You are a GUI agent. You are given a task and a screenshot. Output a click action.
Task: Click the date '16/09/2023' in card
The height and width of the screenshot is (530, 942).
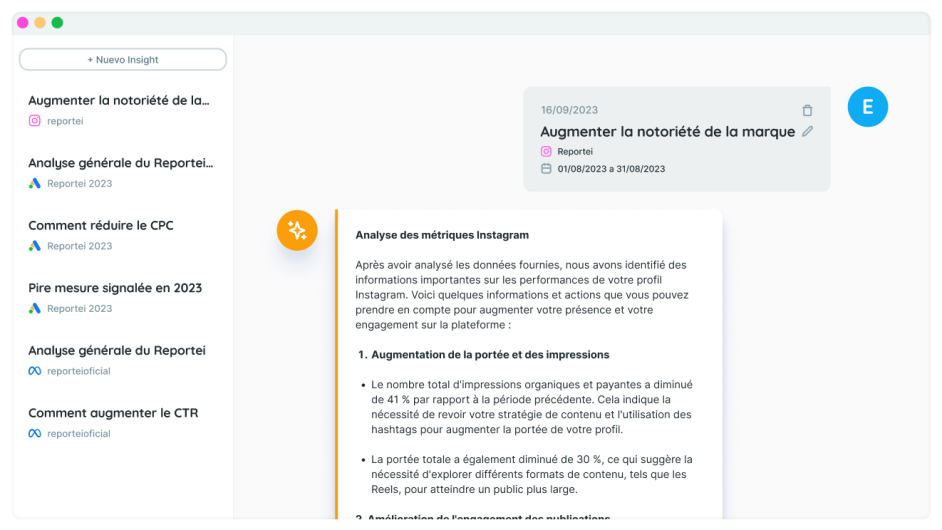pyautogui.click(x=569, y=110)
